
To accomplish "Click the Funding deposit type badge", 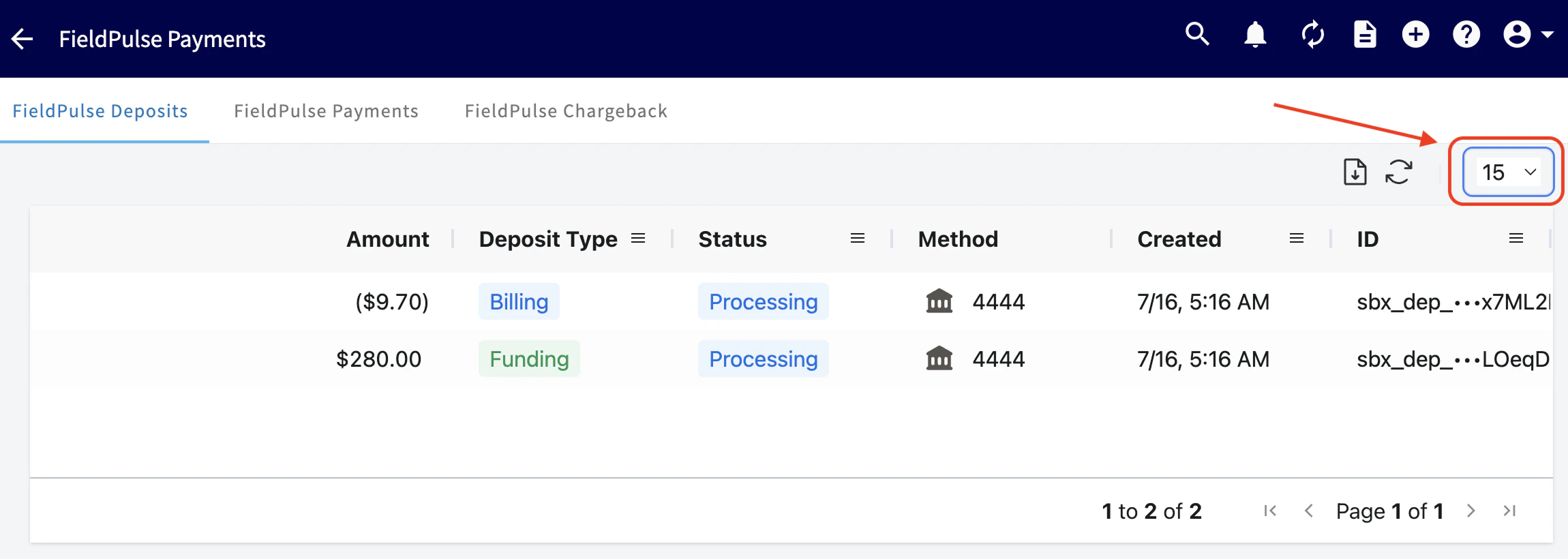I will [529, 359].
